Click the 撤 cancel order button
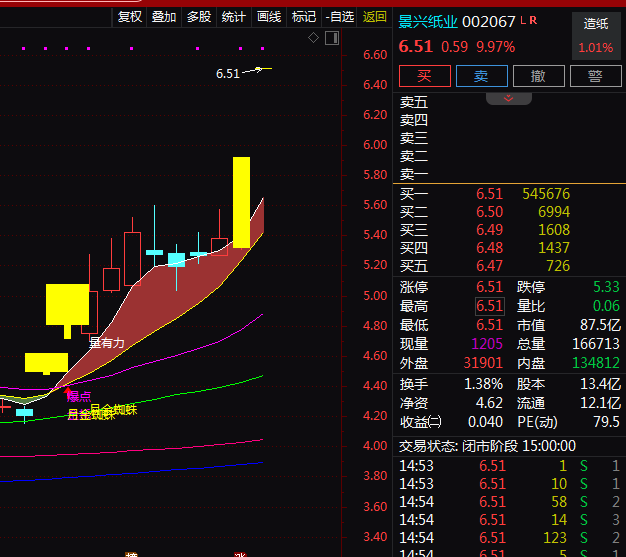The image size is (626, 557). pyautogui.click(x=539, y=76)
